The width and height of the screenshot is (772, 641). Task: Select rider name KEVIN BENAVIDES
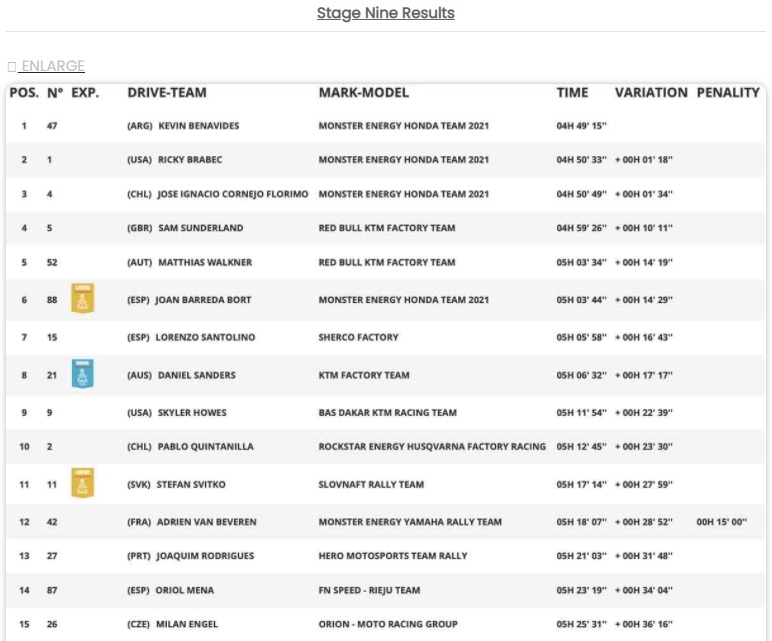(199, 126)
